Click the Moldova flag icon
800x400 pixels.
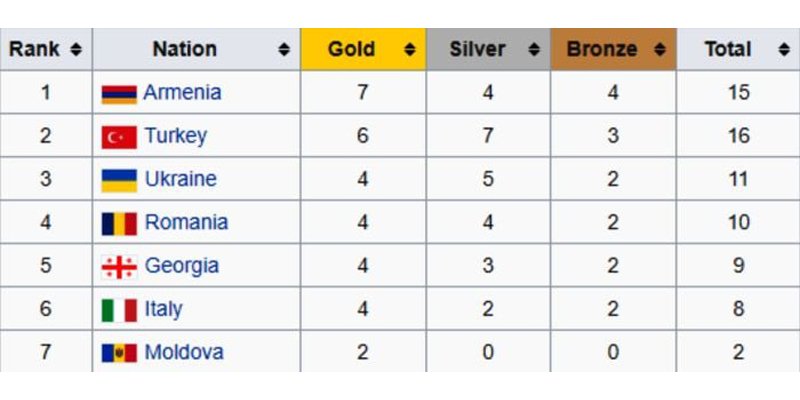pyautogui.click(x=119, y=353)
